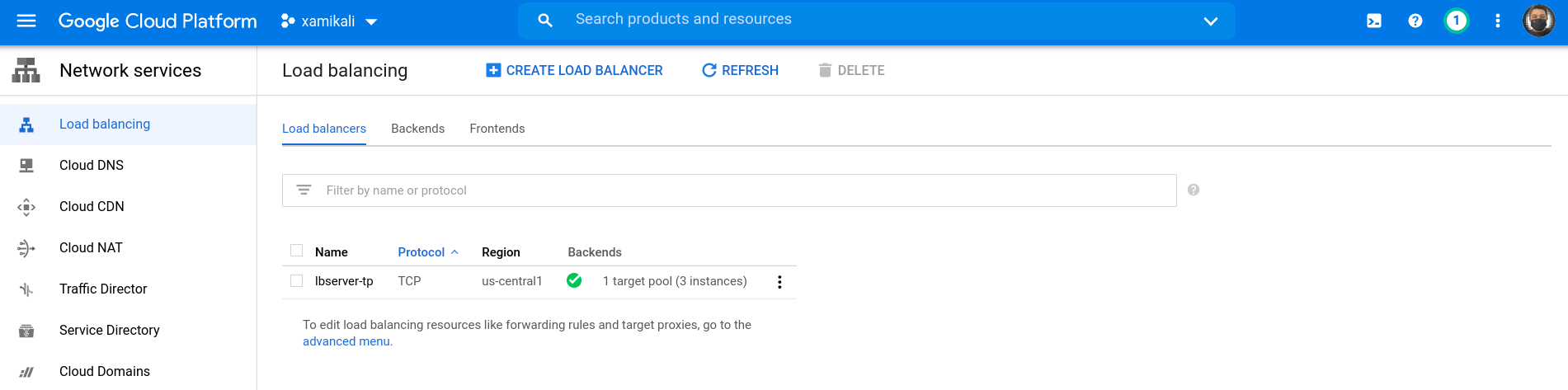Open the hamburger navigation menu
1568x390 pixels.
(26, 21)
